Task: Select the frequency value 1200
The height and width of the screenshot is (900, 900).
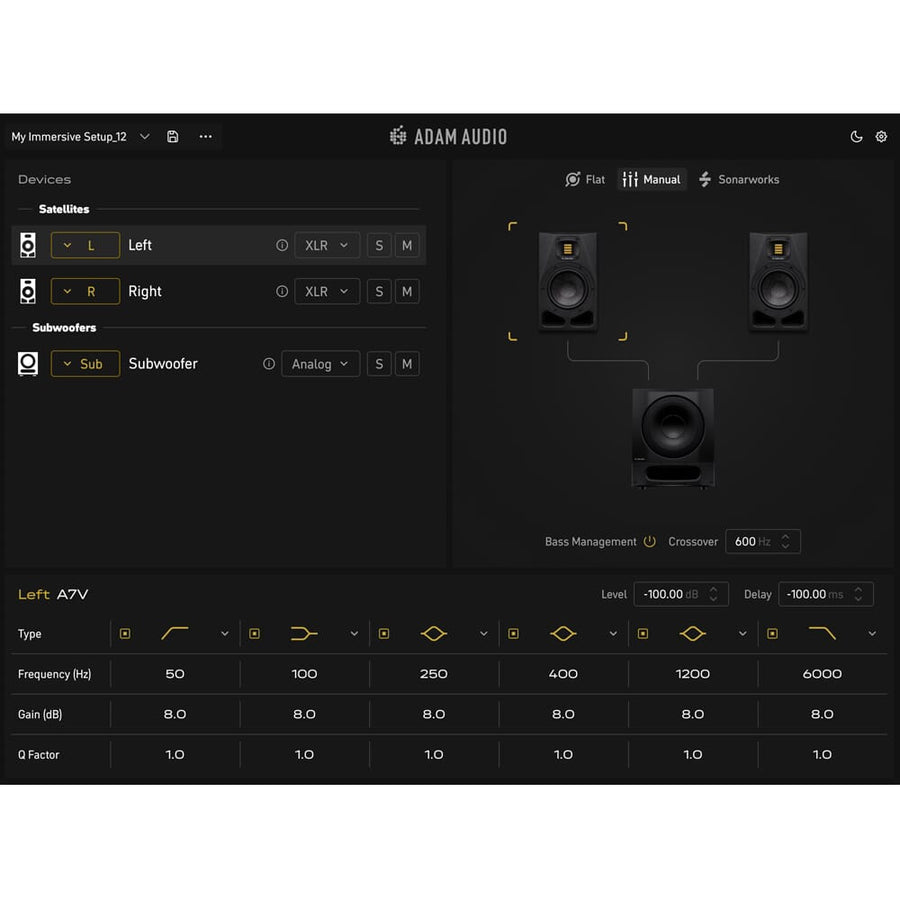Action: click(693, 674)
